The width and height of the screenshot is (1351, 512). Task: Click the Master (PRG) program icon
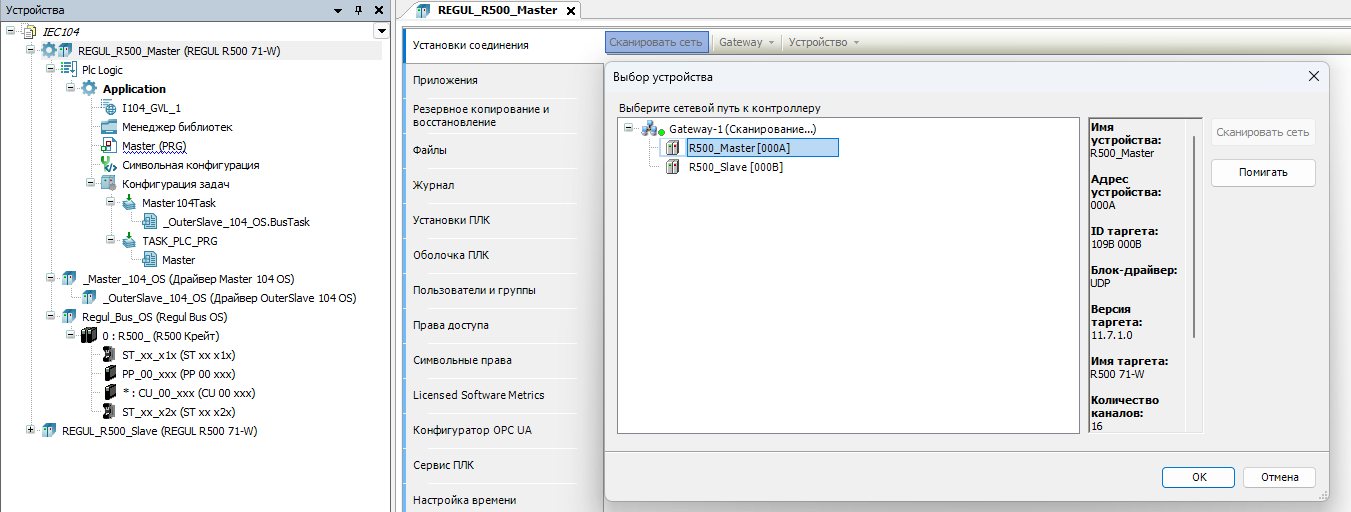tap(109, 146)
